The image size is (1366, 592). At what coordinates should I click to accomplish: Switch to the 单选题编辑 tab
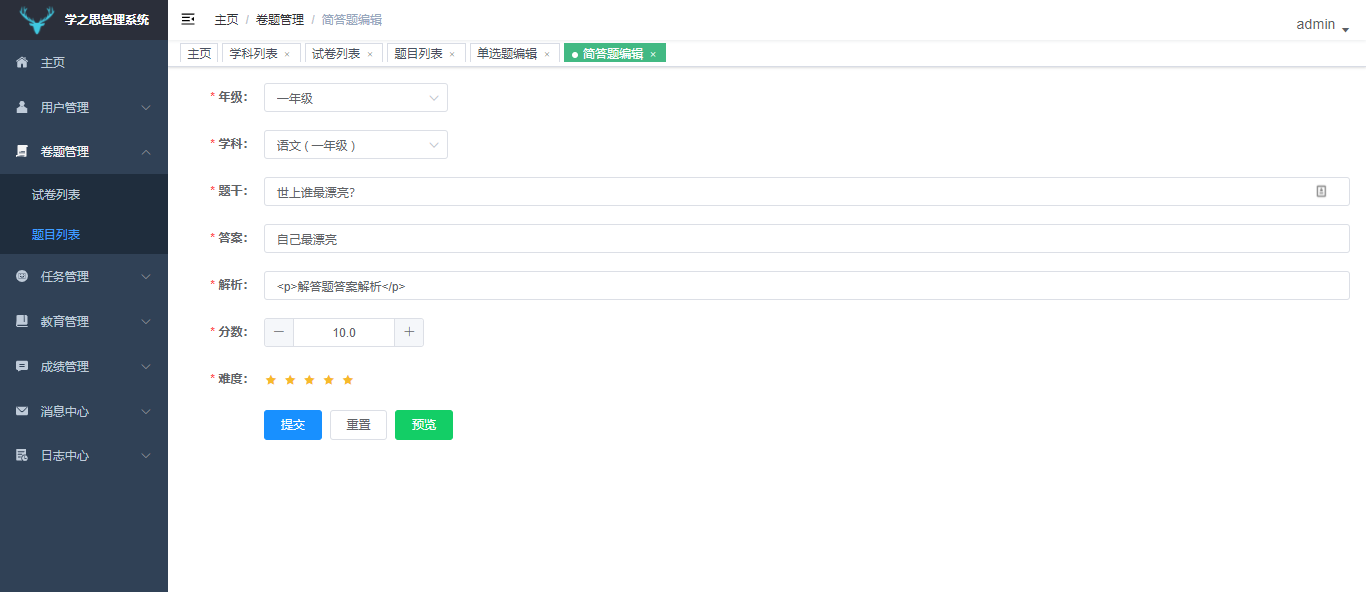click(508, 52)
